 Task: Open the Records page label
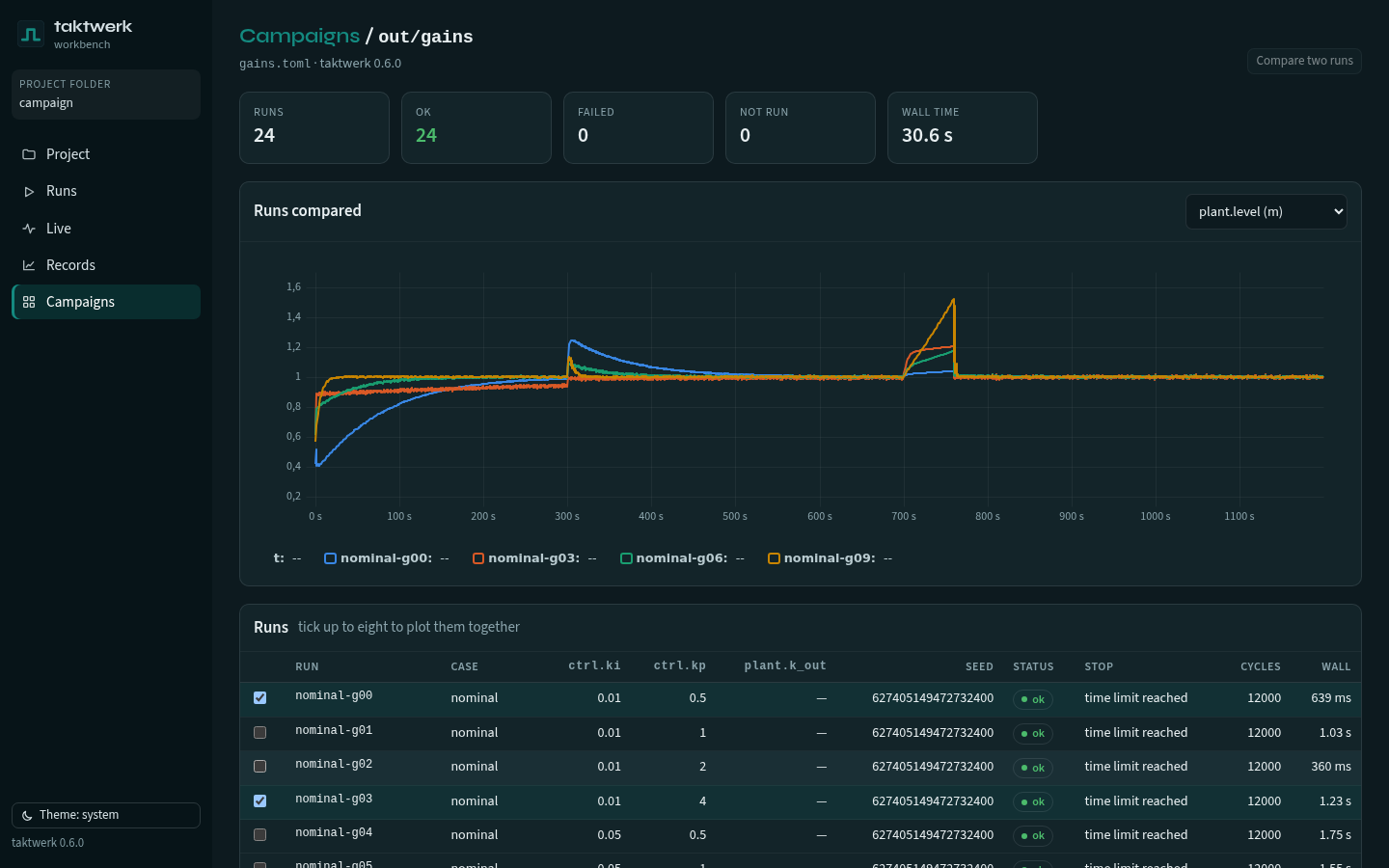70,265
